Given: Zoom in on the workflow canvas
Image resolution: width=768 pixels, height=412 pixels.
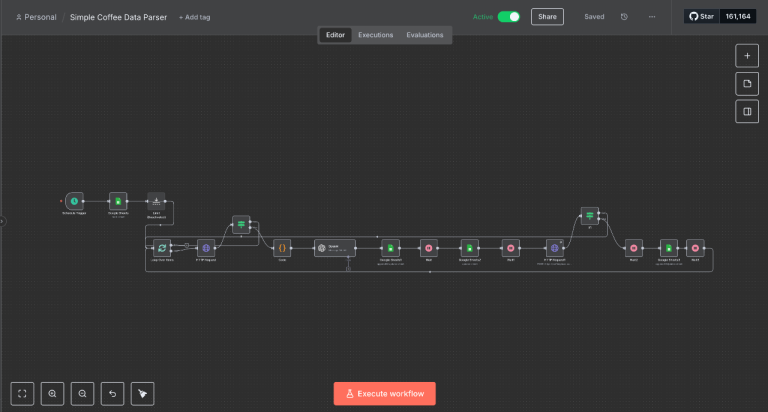Looking at the screenshot, I should coord(53,394).
